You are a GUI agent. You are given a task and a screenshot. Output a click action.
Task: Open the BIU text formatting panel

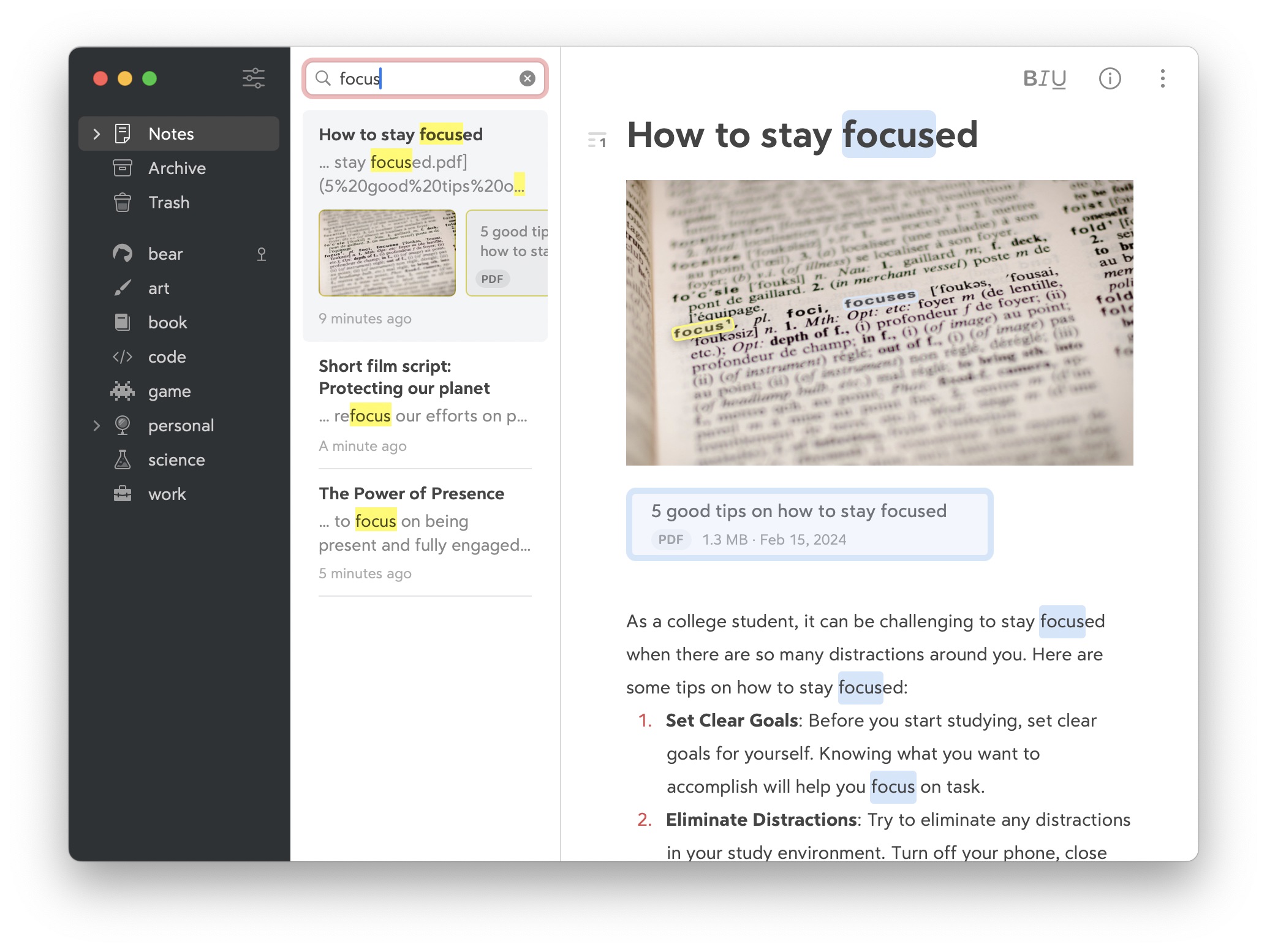point(1045,78)
